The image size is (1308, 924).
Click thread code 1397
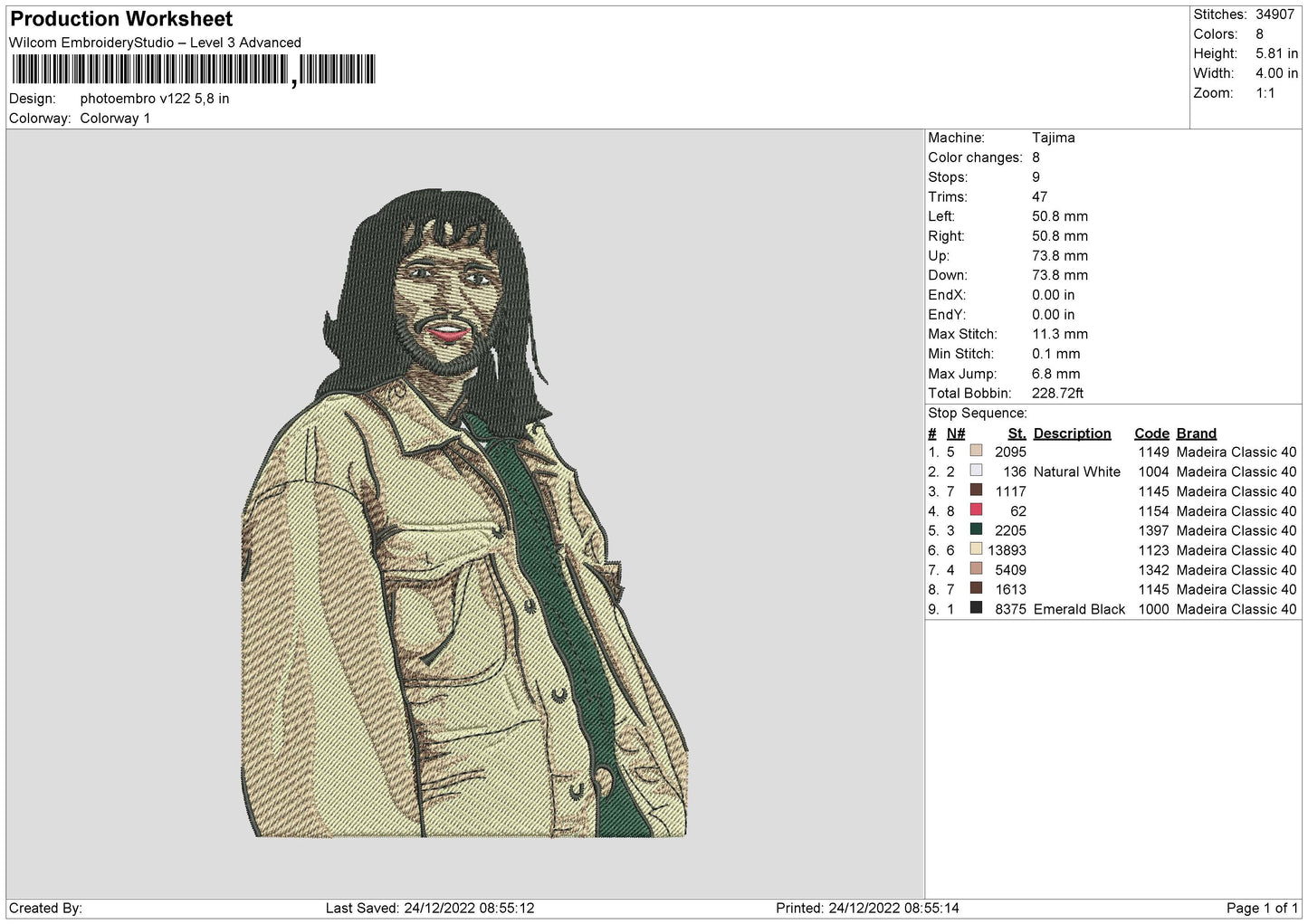pos(1153,531)
